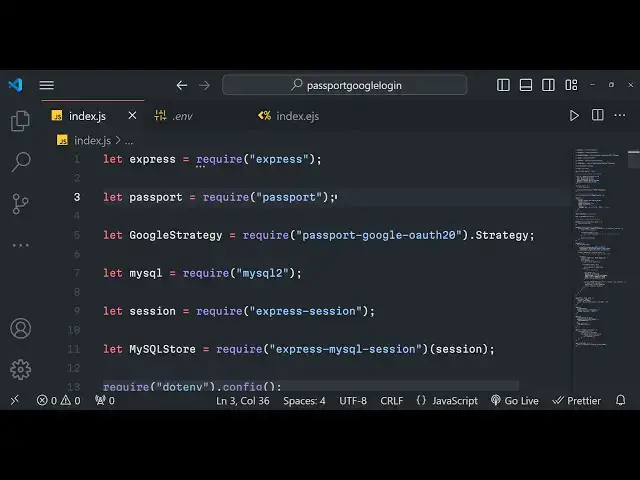
Task: Open the Source Control view
Action: click(x=20, y=204)
